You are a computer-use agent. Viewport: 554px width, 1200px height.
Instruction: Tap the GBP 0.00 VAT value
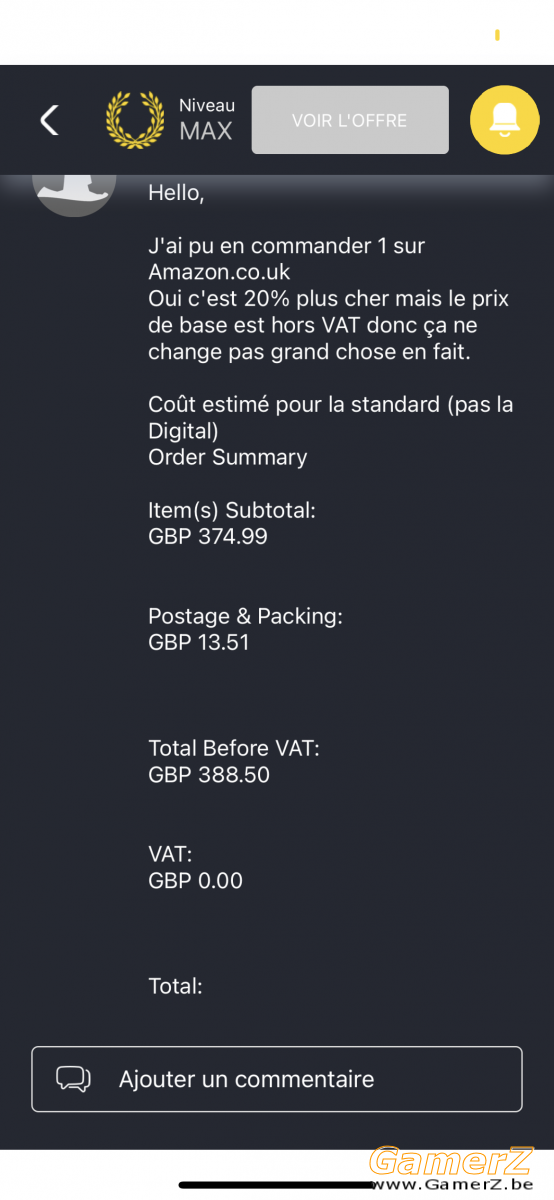tap(196, 880)
